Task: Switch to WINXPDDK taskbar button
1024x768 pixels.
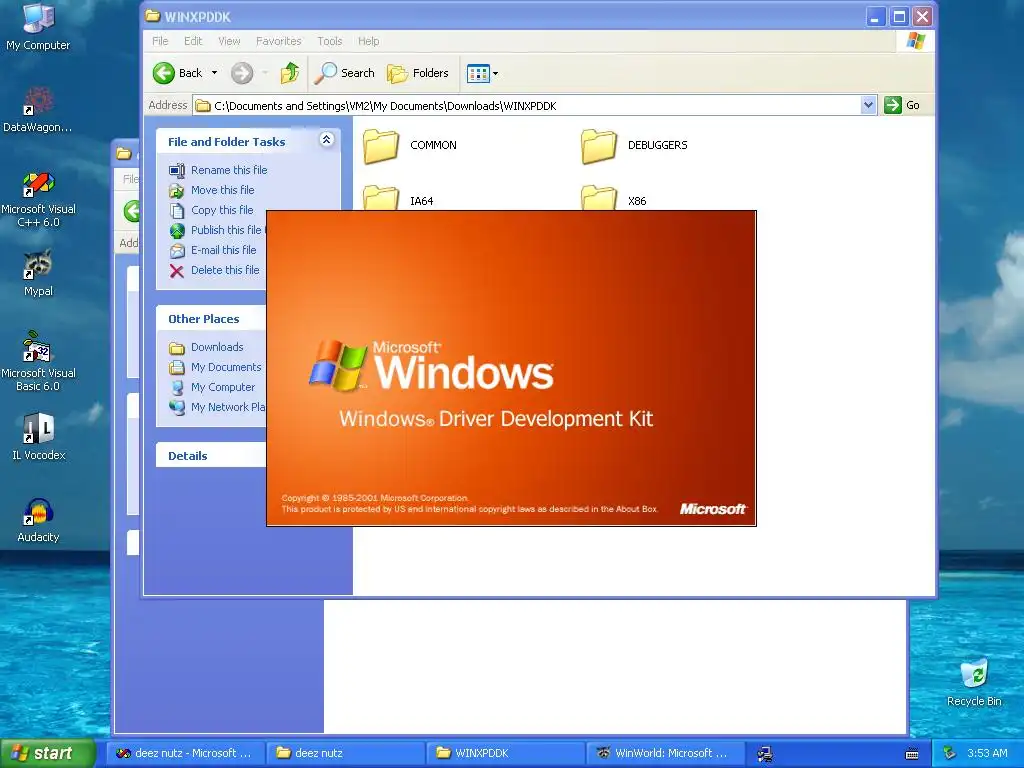Action: click(x=505, y=753)
